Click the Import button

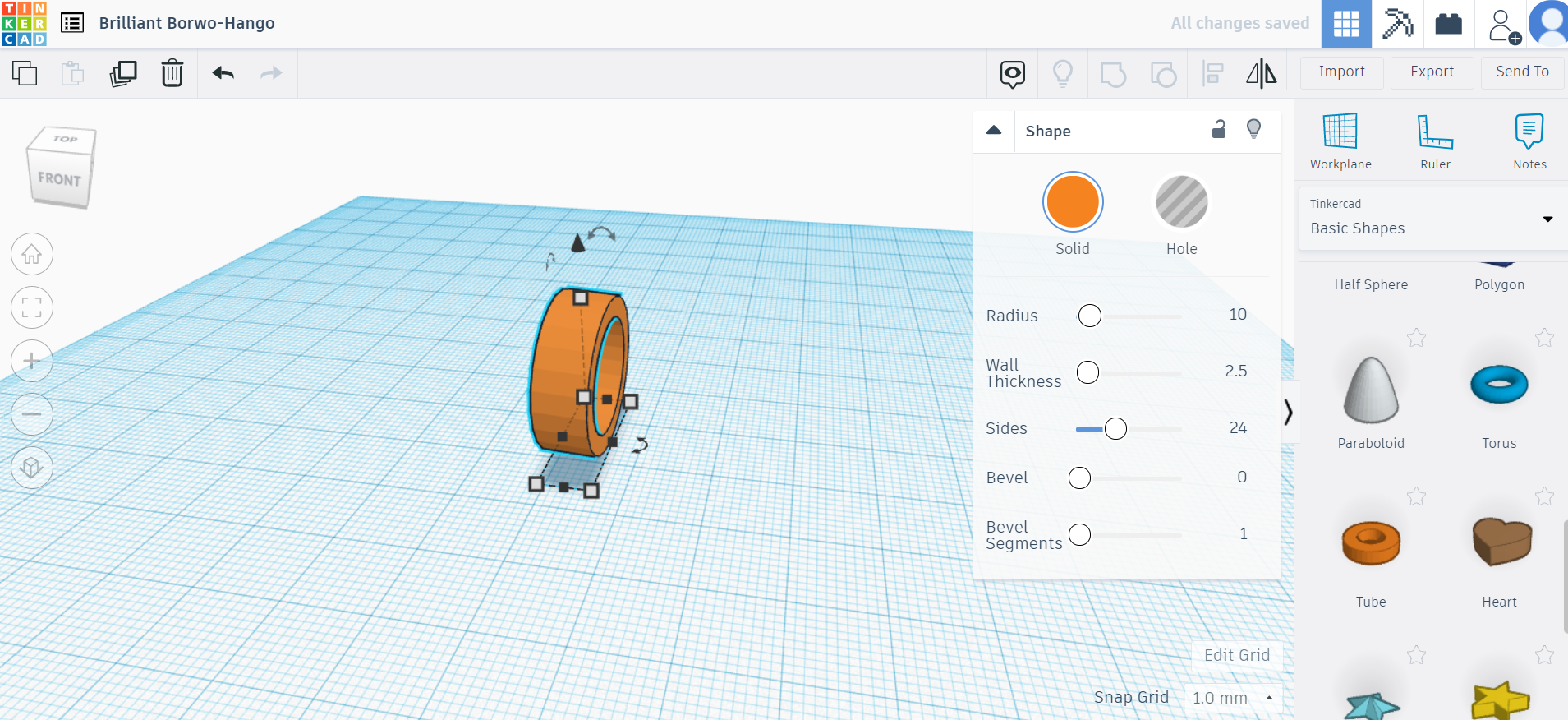1342,72
